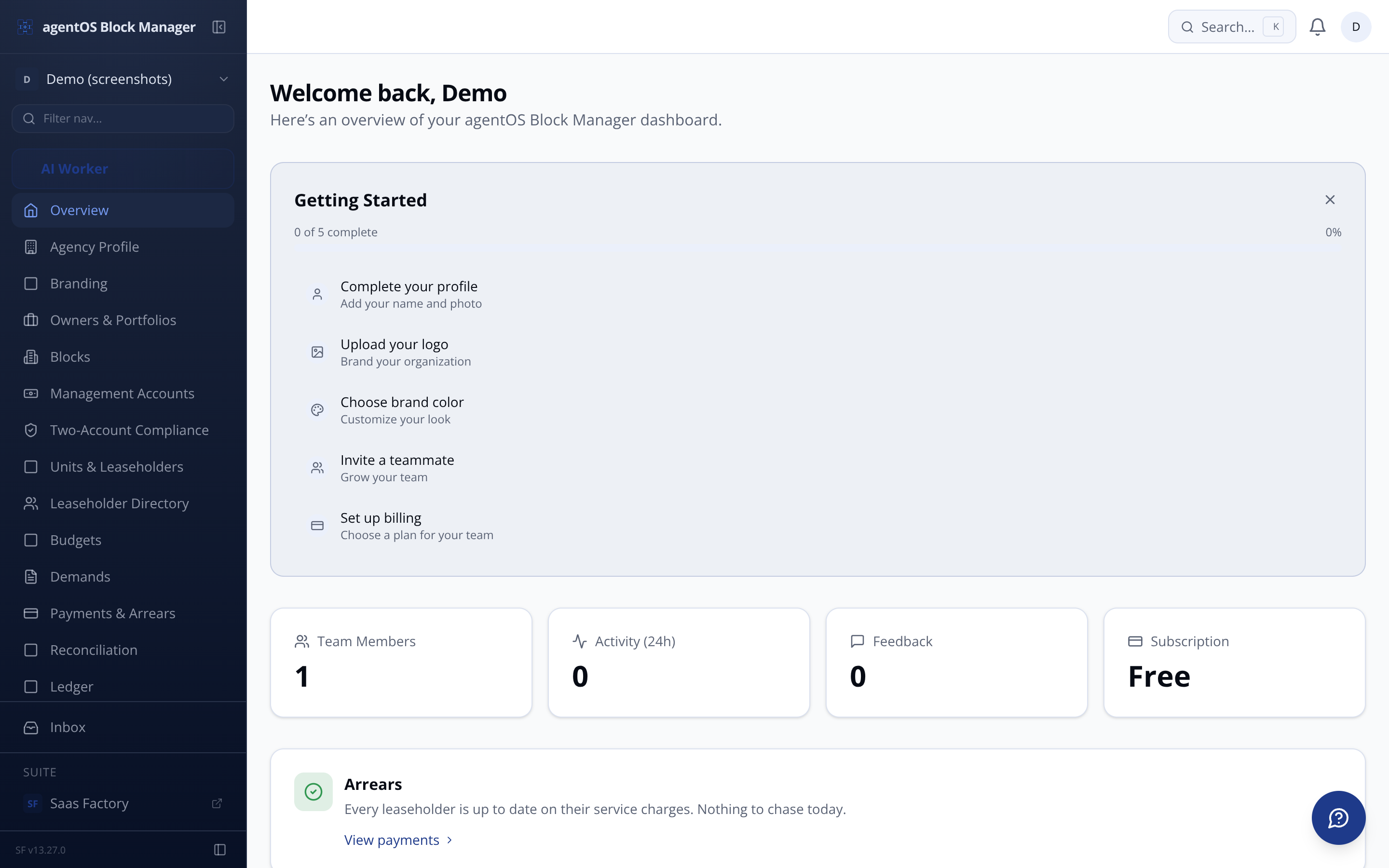
Task: Click the SF v13.27.0 version text
Action: click(41, 850)
